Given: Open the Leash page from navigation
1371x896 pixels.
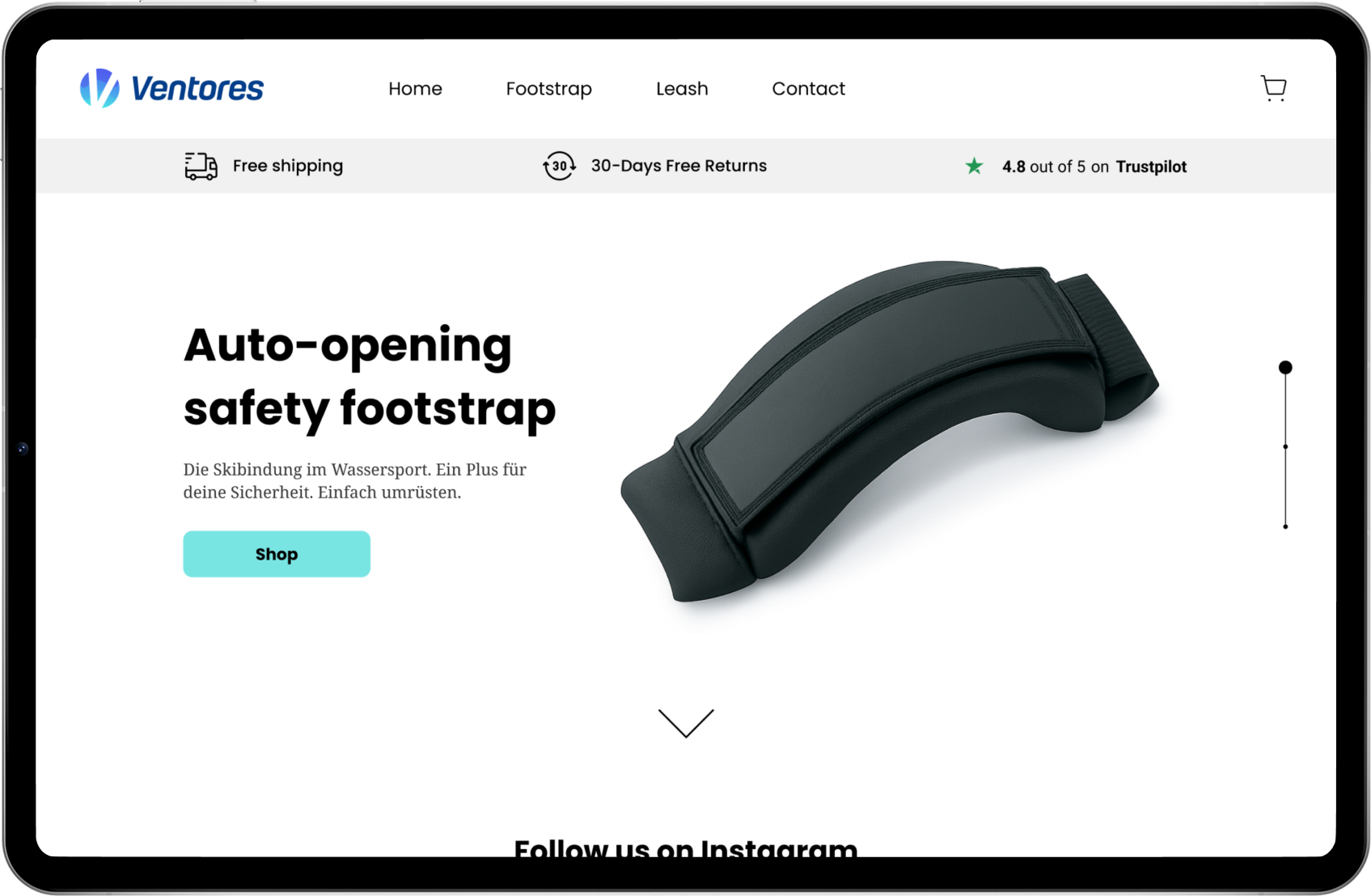Looking at the screenshot, I should point(682,88).
